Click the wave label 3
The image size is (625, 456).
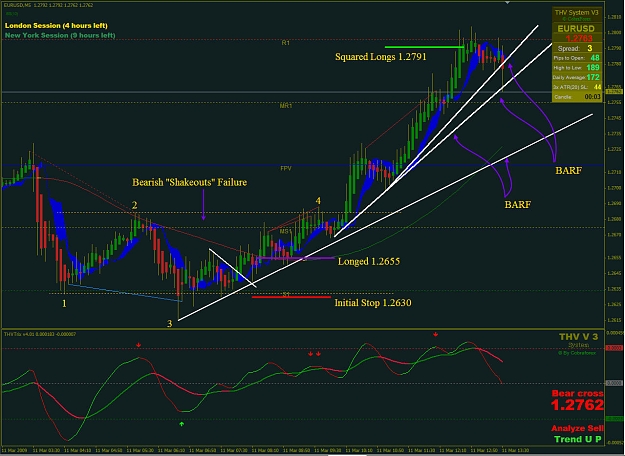point(169,324)
